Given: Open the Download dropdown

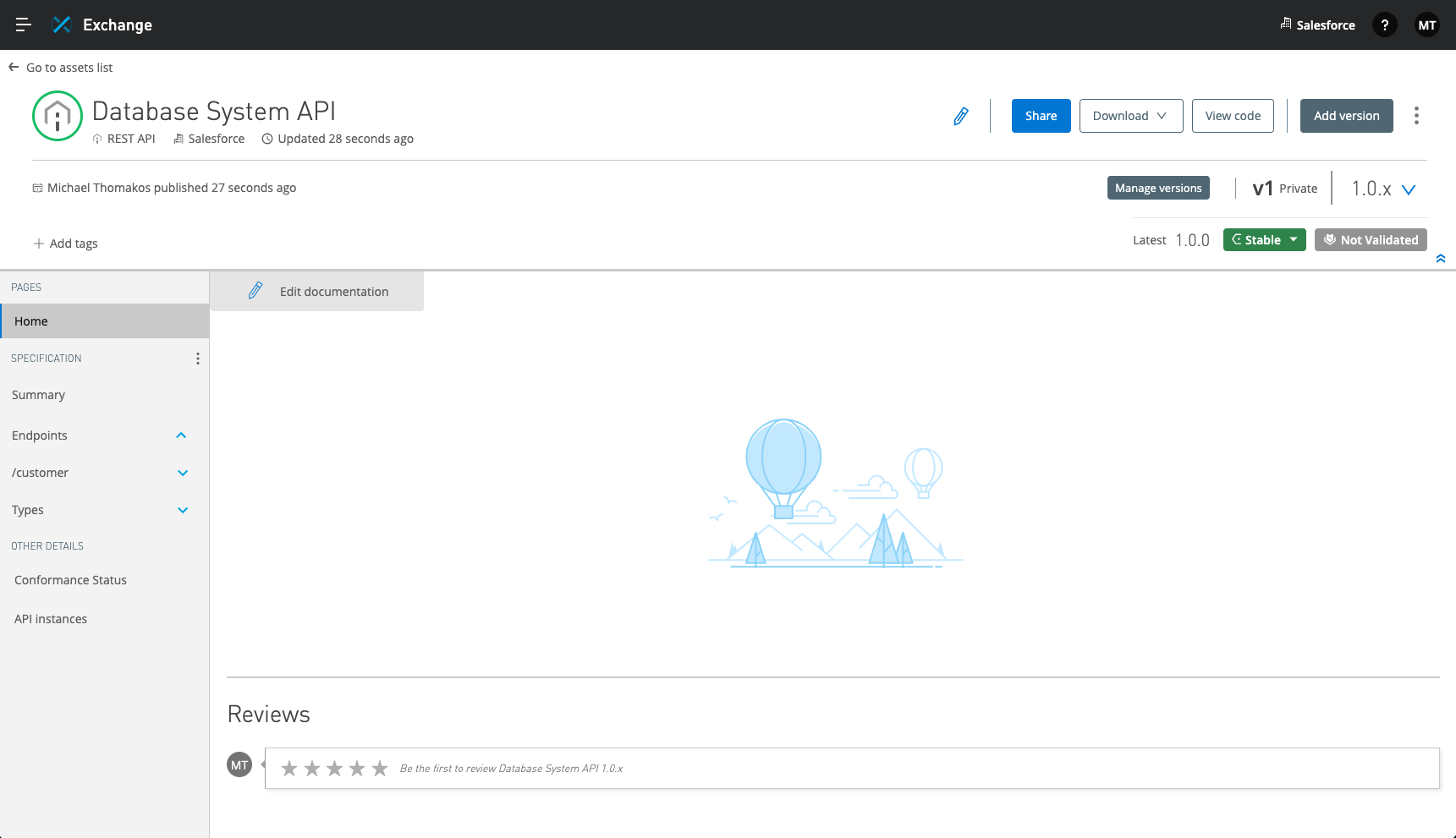Looking at the screenshot, I should [1130, 116].
